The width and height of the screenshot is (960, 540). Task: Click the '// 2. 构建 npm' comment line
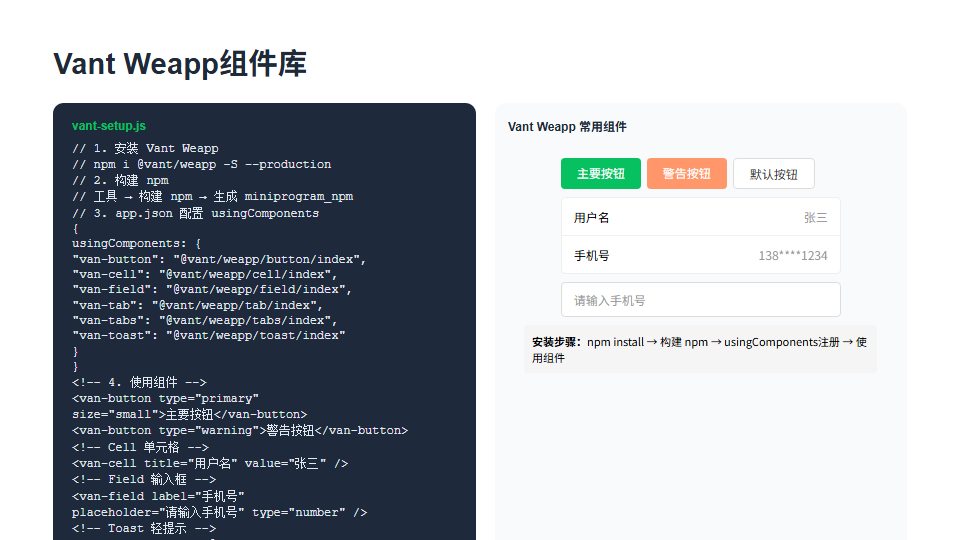click(x=120, y=181)
